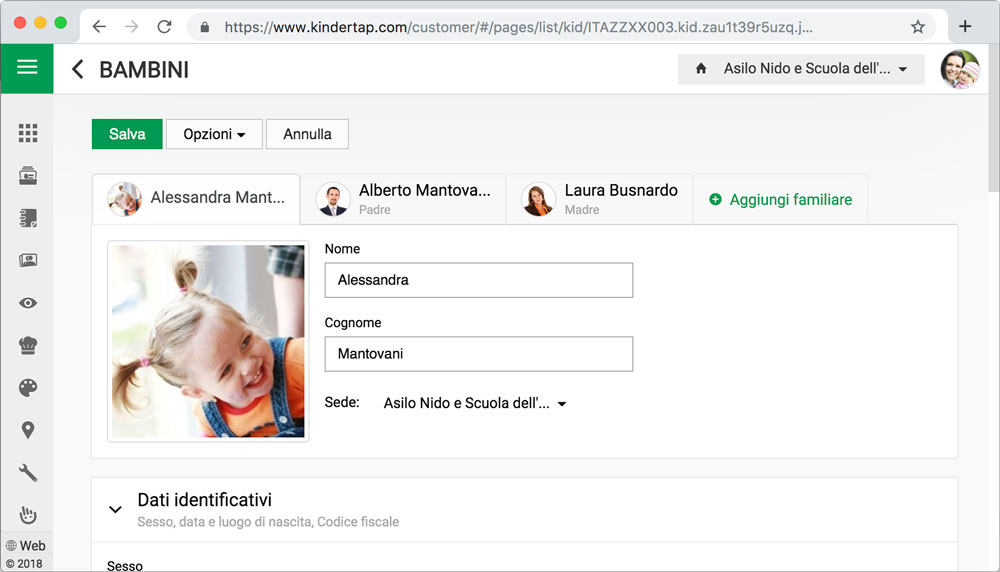Open the Opzioni dropdown
Screen dimensions: 1000x572
point(214,134)
